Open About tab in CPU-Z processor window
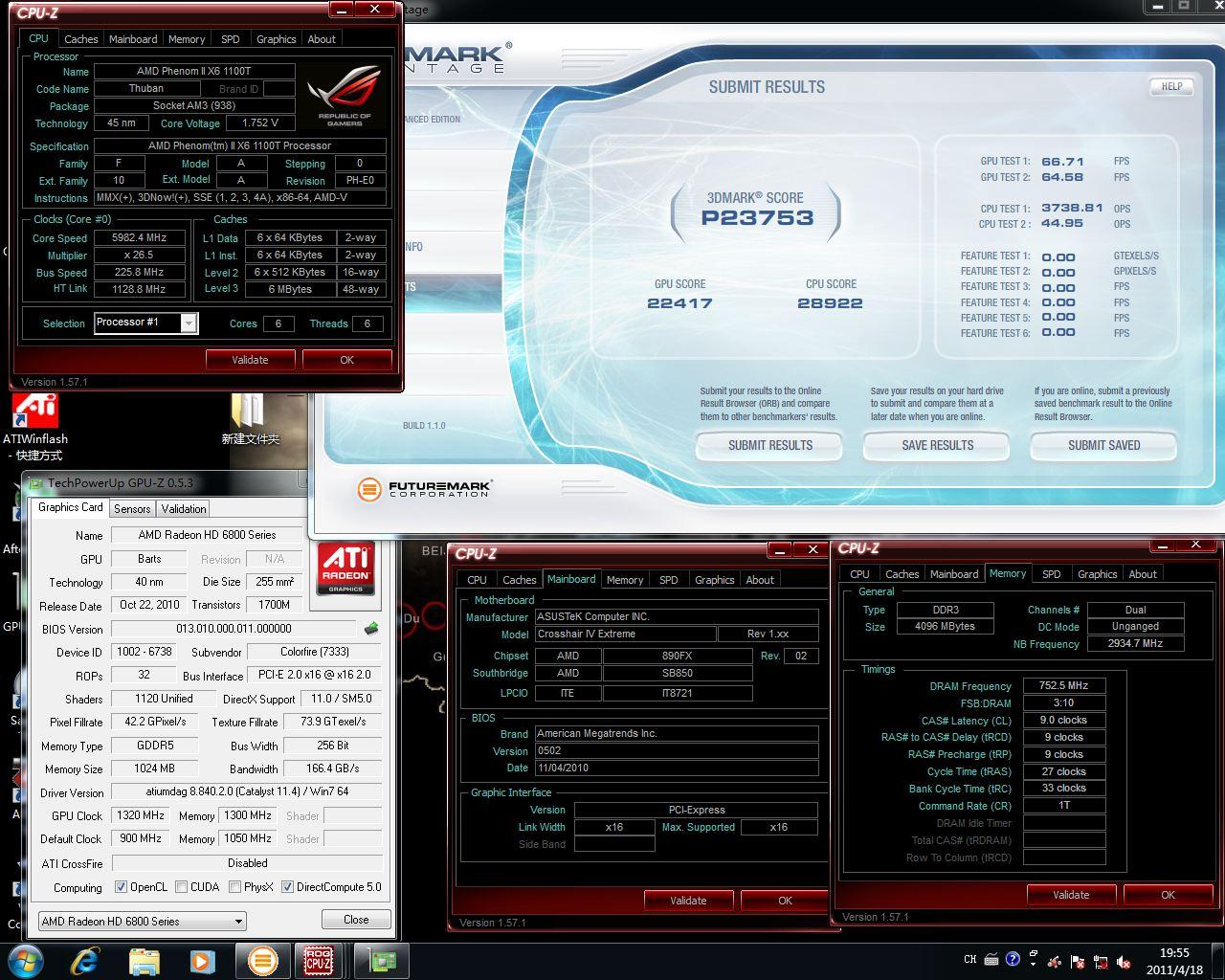 pyautogui.click(x=322, y=39)
